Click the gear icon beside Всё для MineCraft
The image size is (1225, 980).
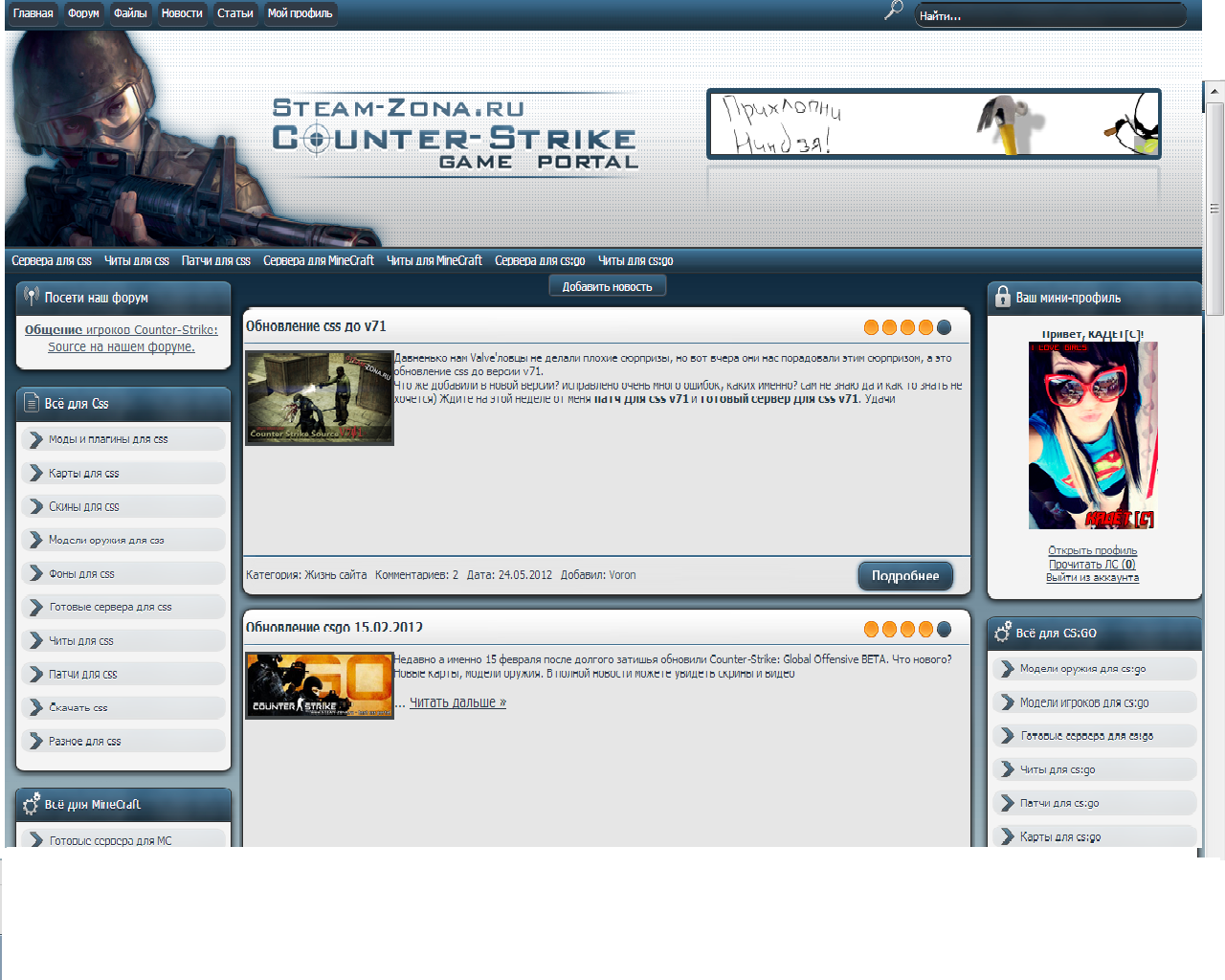click(31, 804)
